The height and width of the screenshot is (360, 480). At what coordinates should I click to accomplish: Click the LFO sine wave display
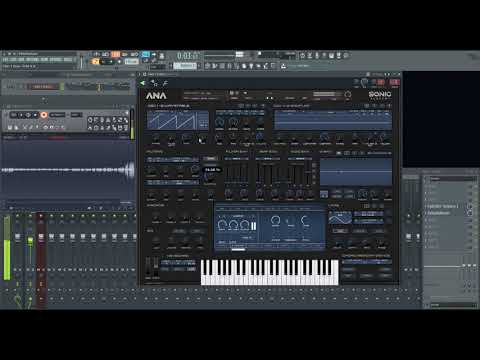[x=340, y=218]
